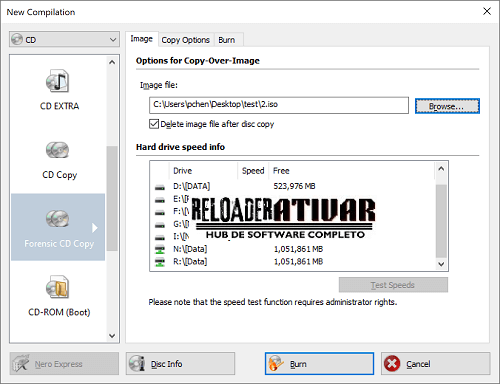Close the New Compilation window
Image resolution: width=500 pixels, height=384 pixels.
point(487,11)
